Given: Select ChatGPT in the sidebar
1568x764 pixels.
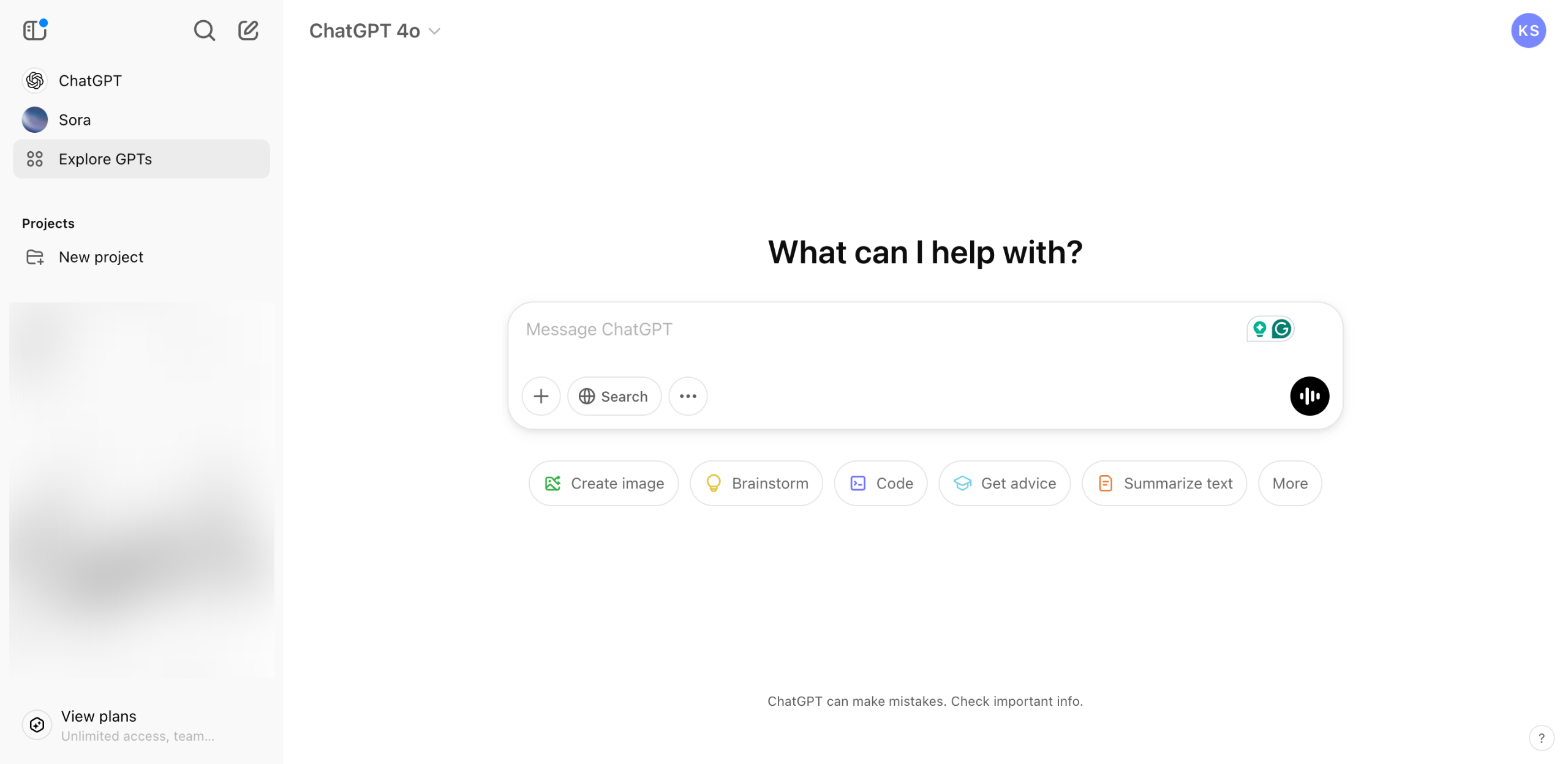Looking at the screenshot, I should [x=141, y=80].
